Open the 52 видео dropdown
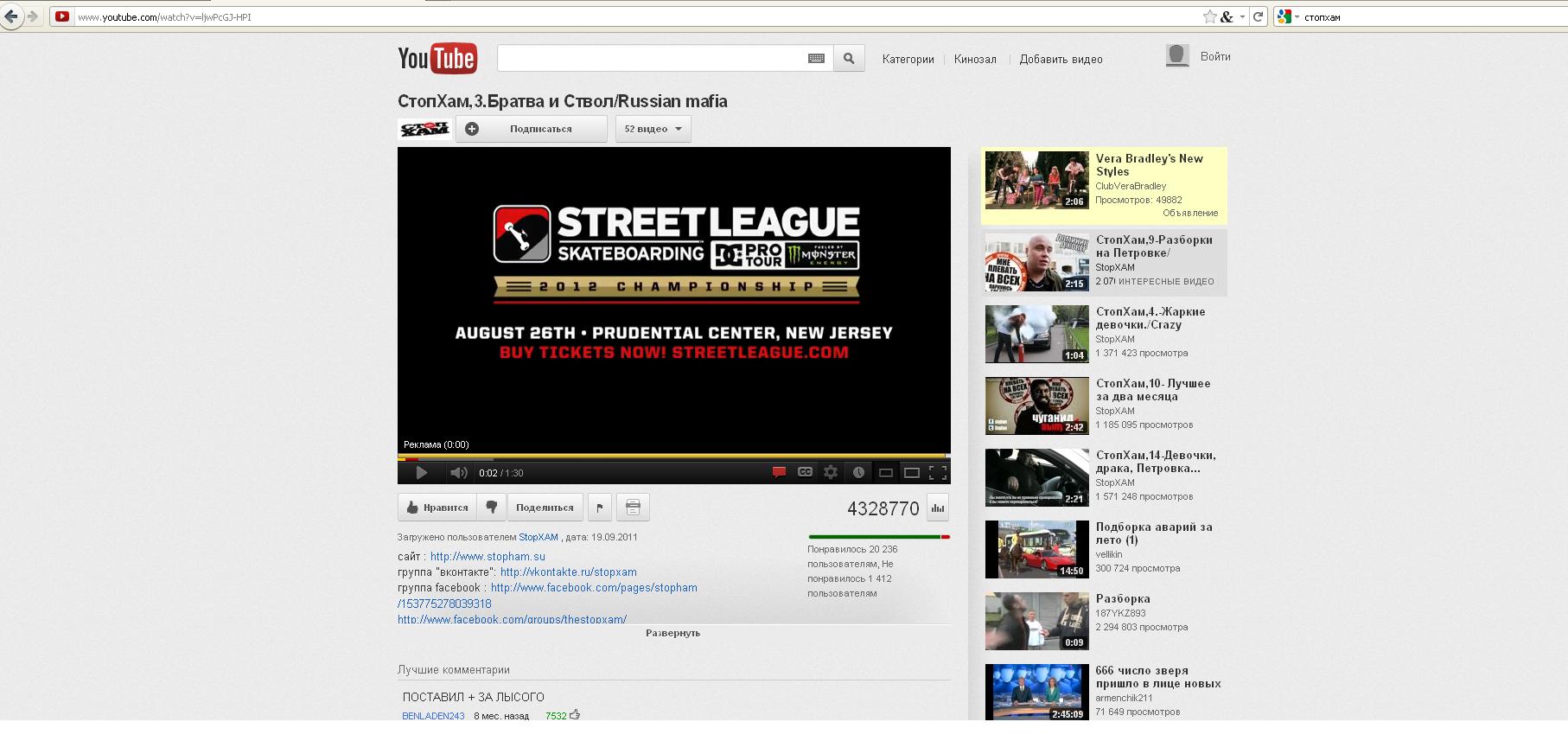Screen dimensions: 1568x741 click(x=653, y=129)
